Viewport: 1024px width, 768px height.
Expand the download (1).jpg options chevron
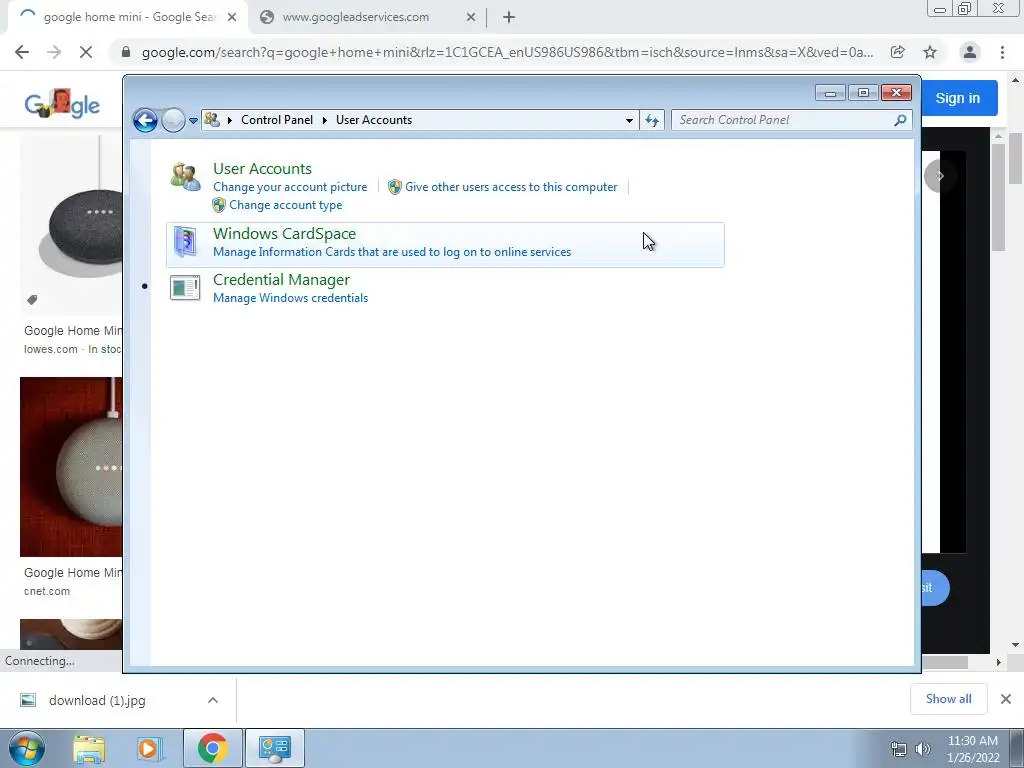click(x=213, y=700)
